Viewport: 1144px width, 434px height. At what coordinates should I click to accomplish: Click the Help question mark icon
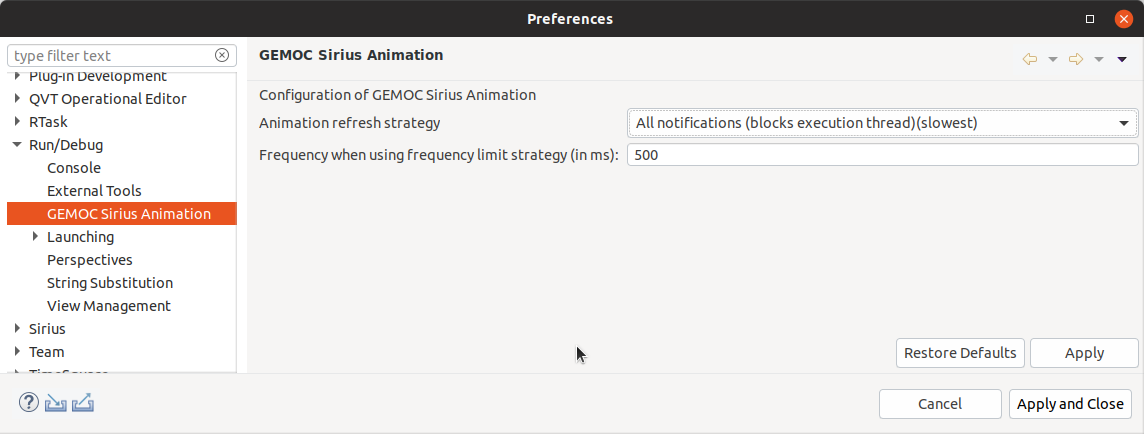[29, 403]
